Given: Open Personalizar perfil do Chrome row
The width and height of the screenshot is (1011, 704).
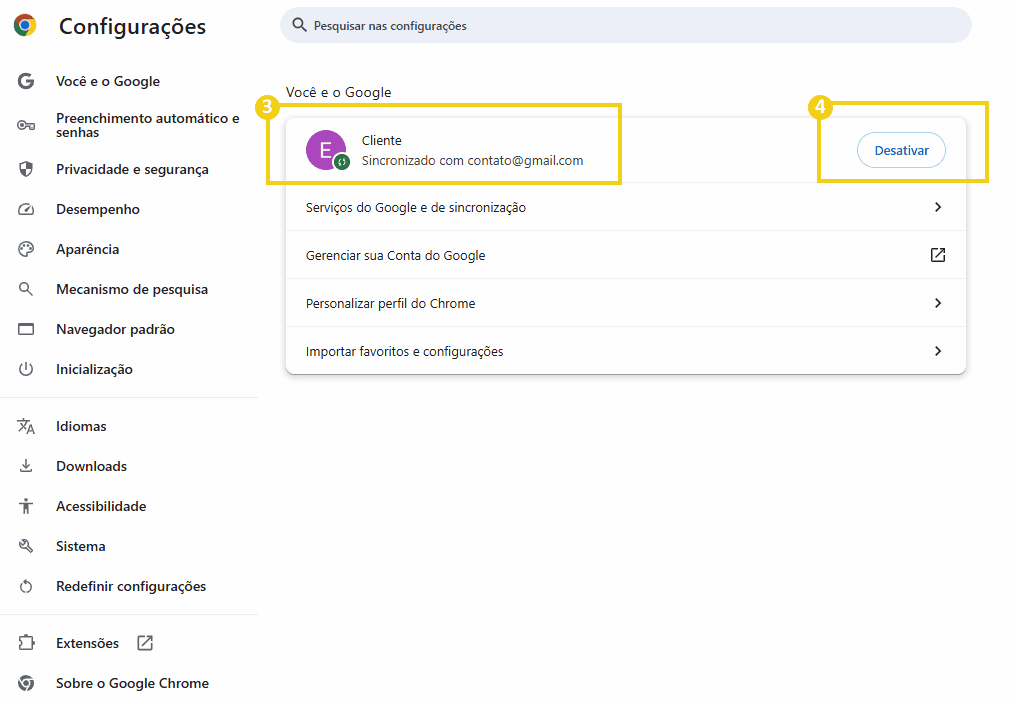Looking at the screenshot, I should [625, 303].
